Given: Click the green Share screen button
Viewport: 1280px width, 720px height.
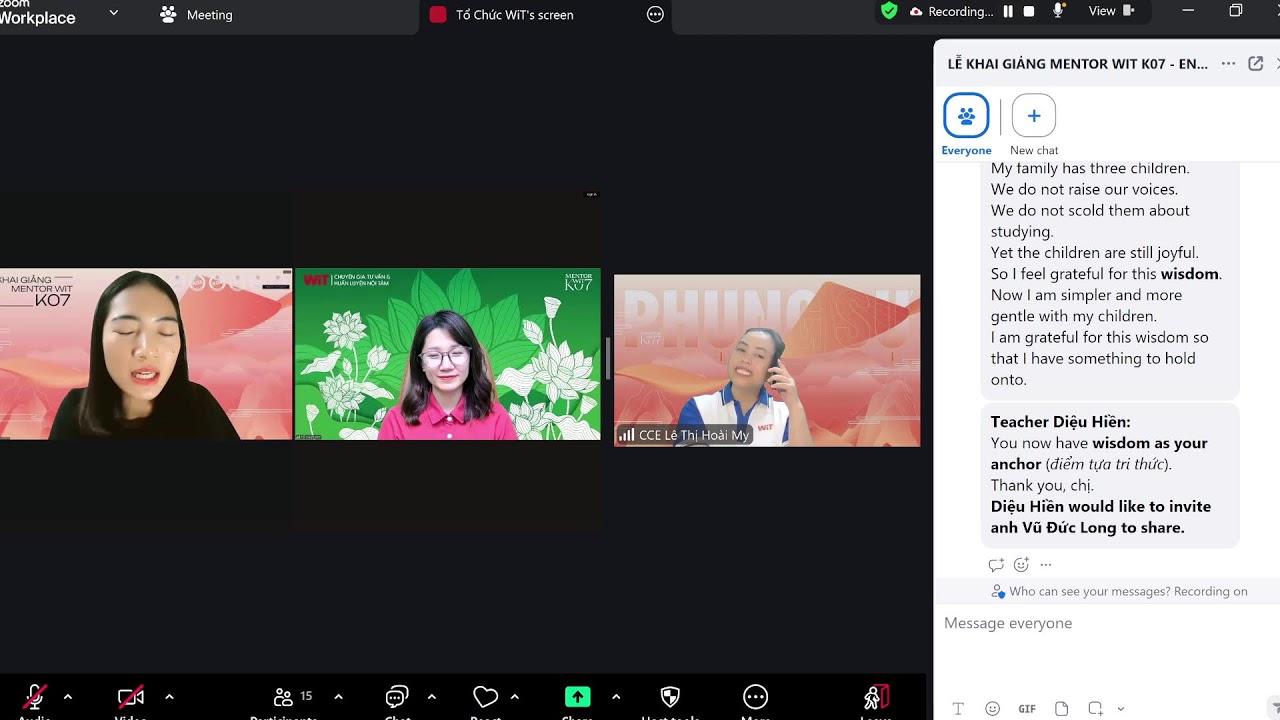Looking at the screenshot, I should (x=577, y=697).
